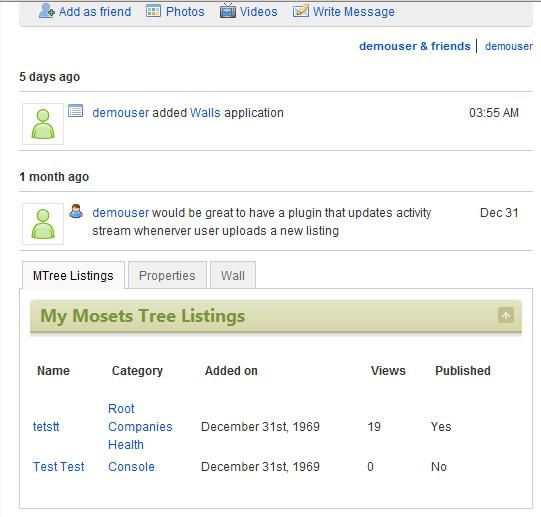541x517 pixels.
Task: Click the profile status update person icon
Action: [x=76, y=211]
